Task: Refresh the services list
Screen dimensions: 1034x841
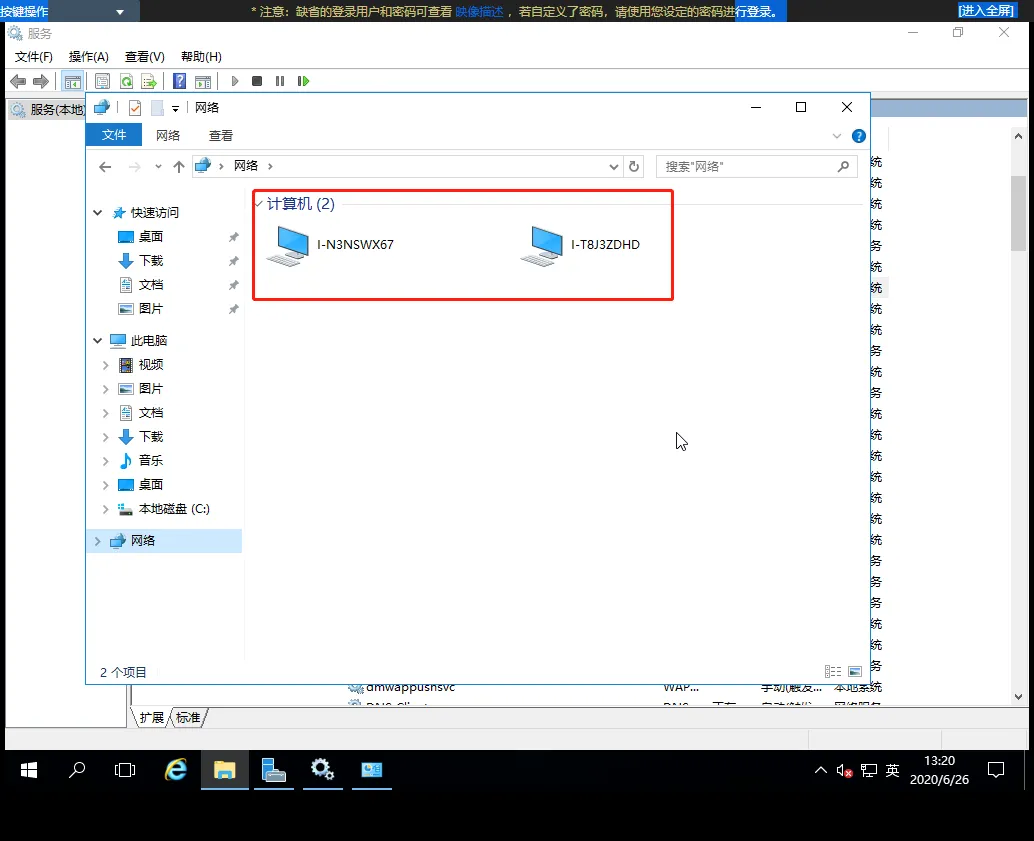Action: 126,81
